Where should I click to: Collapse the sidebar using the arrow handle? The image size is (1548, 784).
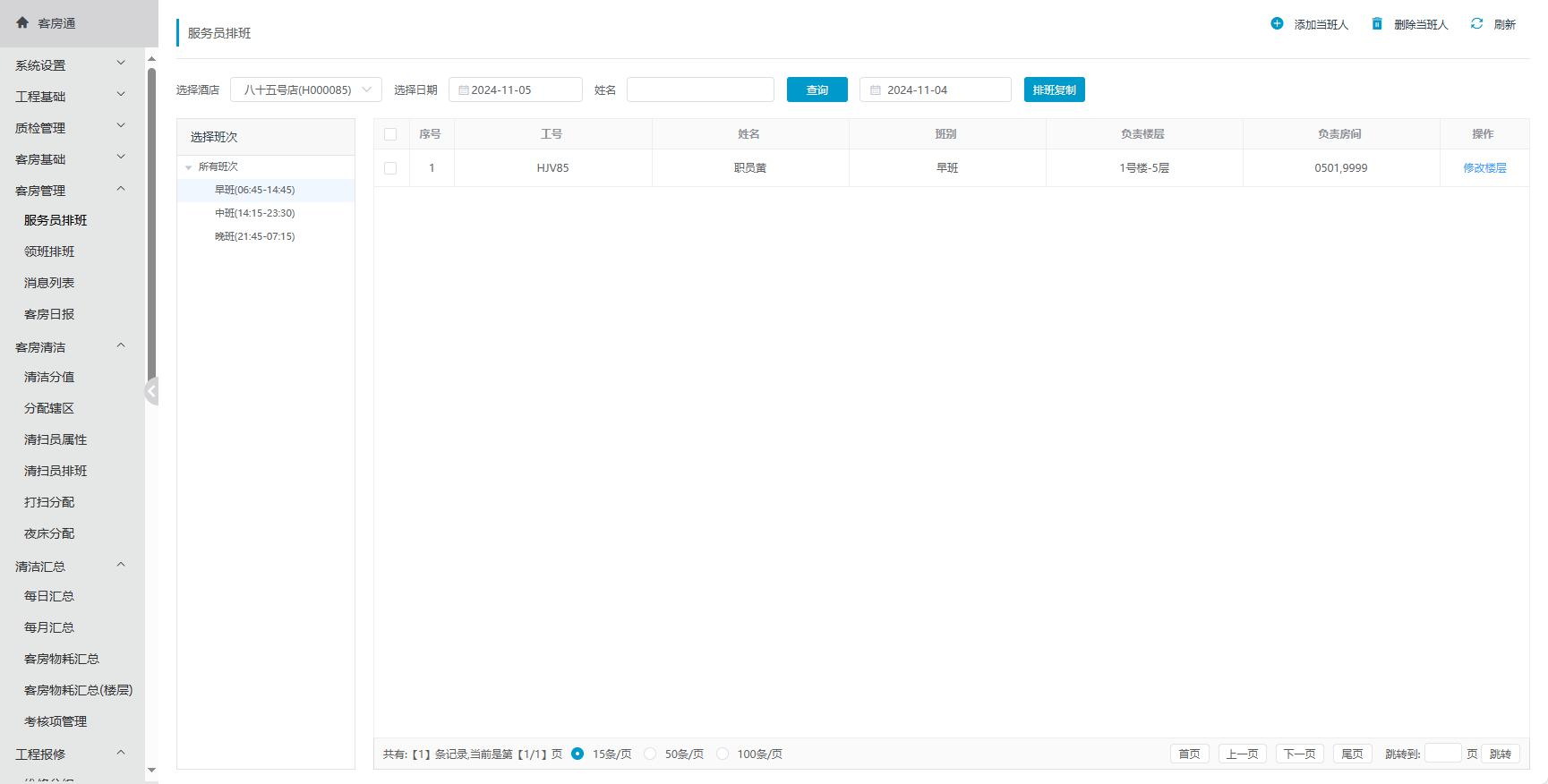click(151, 391)
